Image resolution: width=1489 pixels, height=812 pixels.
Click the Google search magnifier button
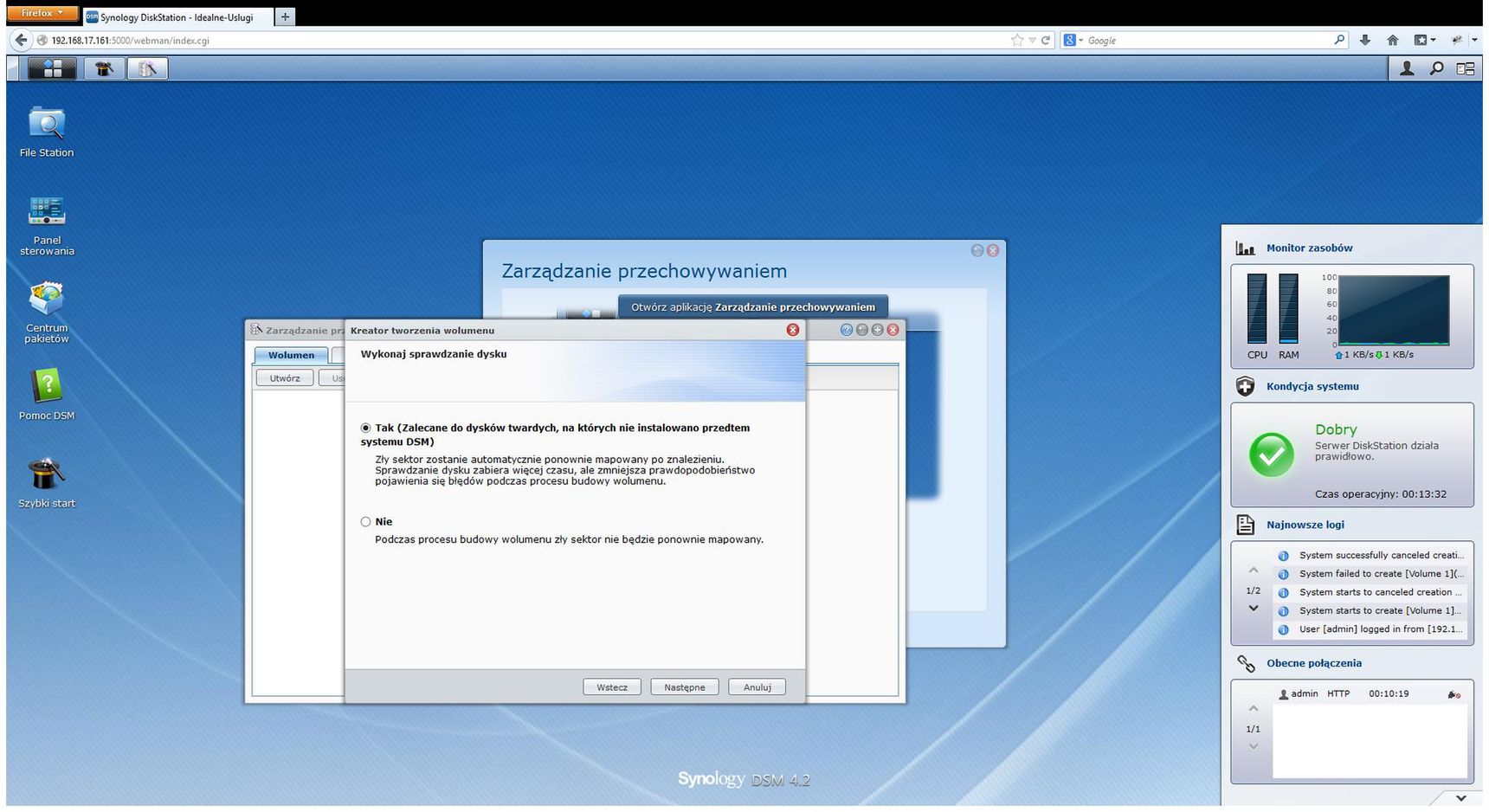[1340, 40]
